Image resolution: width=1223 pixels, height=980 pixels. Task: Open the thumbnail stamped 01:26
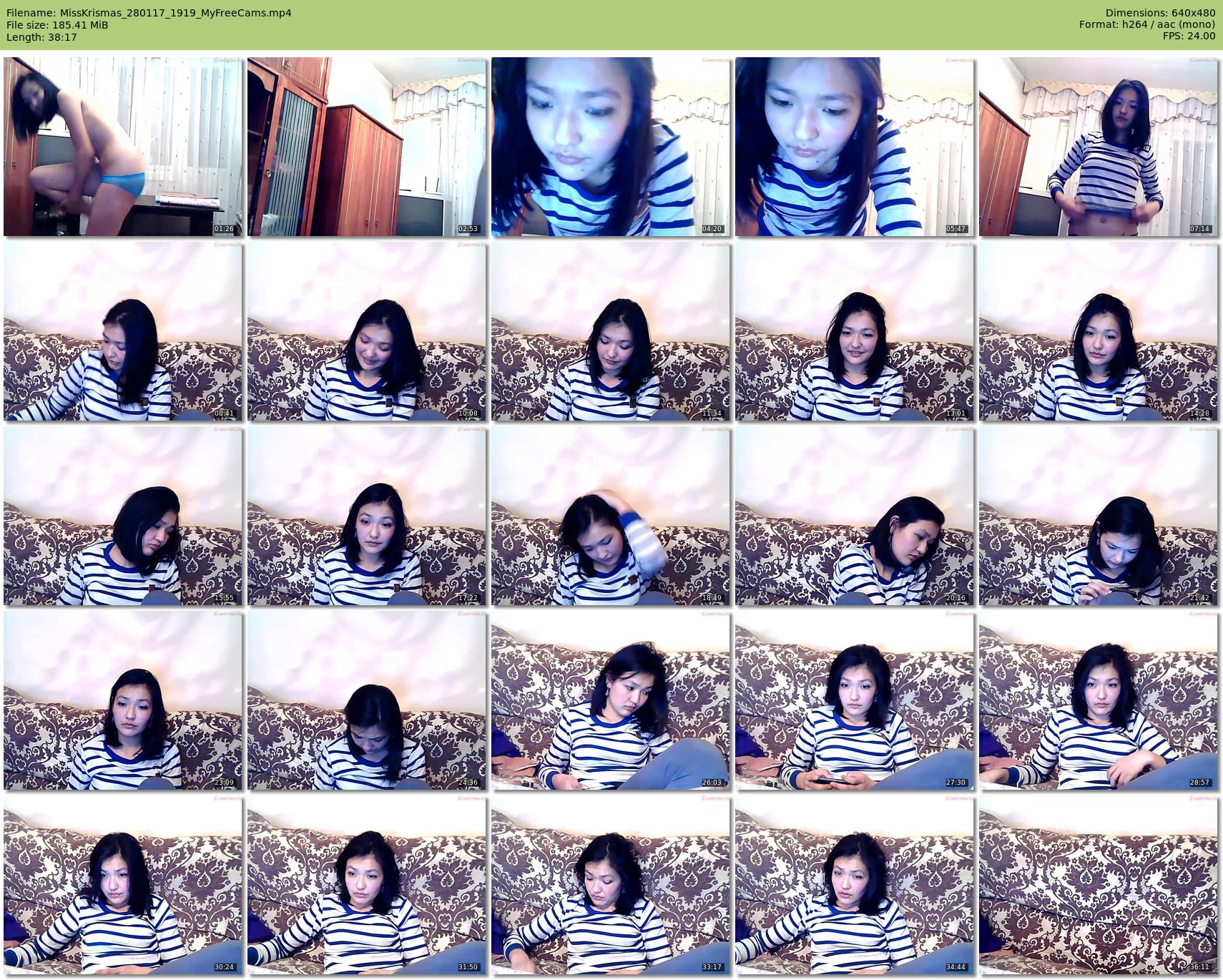[123, 147]
